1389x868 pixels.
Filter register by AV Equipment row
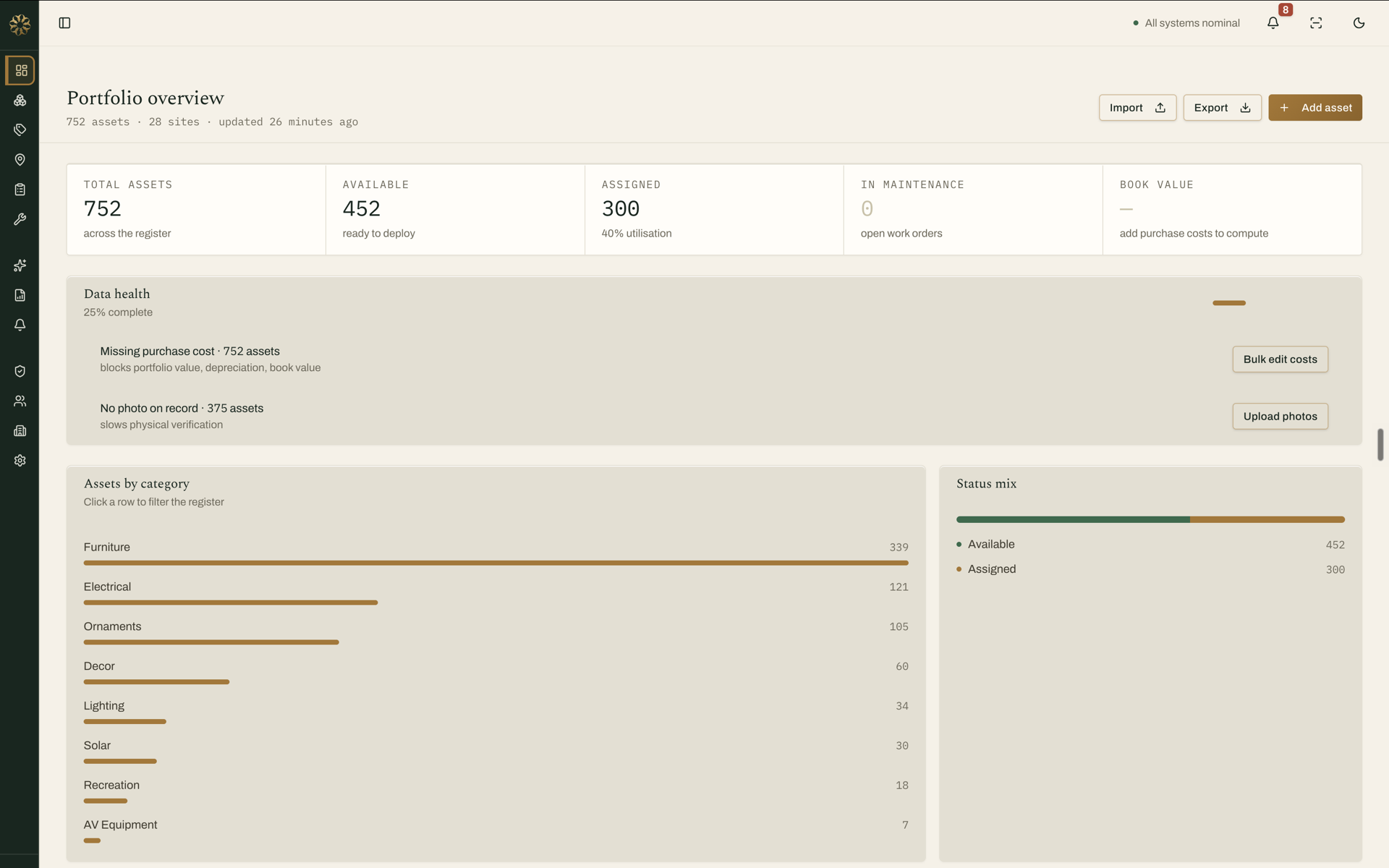[496, 832]
